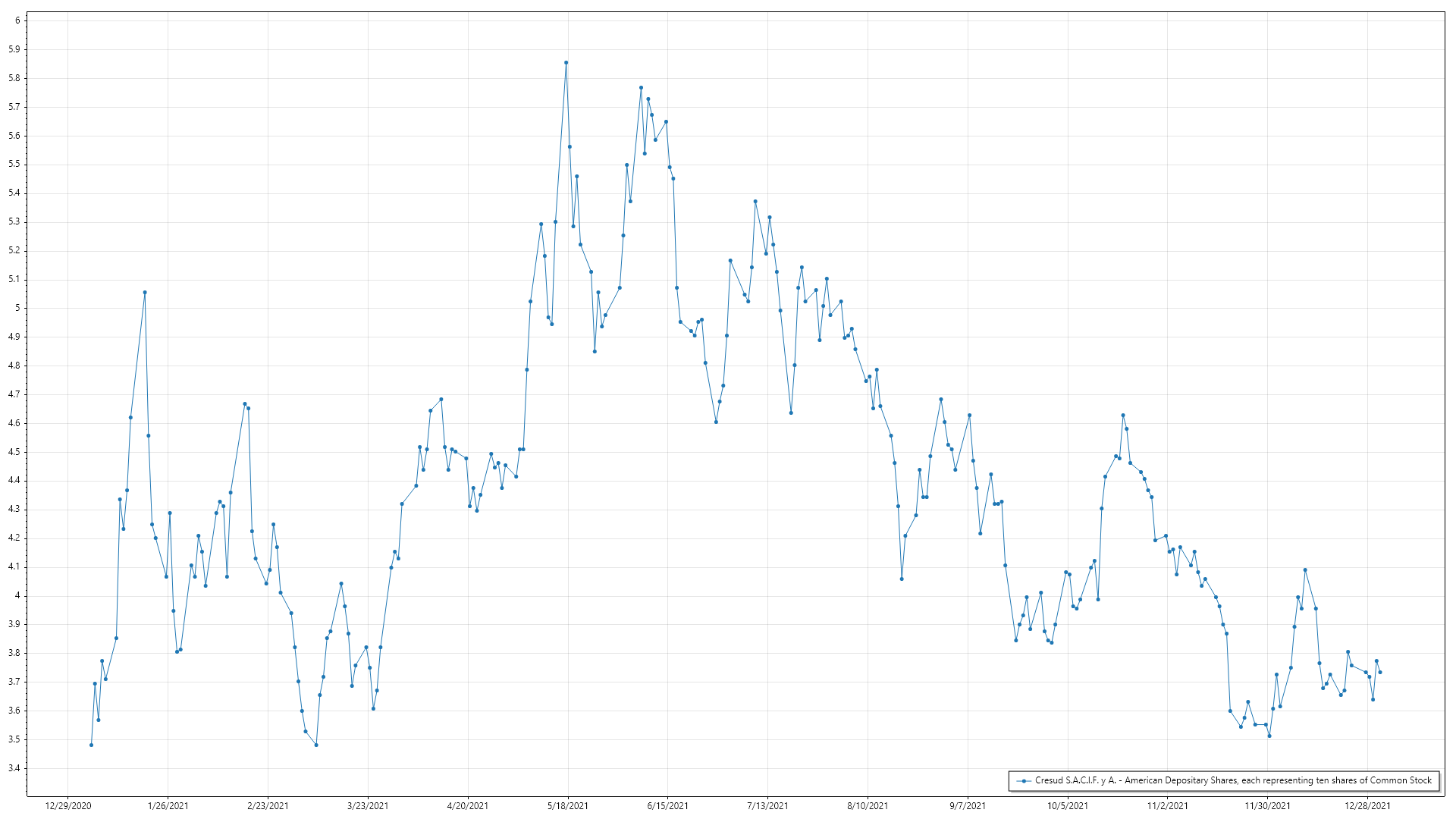This screenshot has height=819, width=1456.
Task: Click the 2/23/2021 x-axis date label
Action: pyautogui.click(x=268, y=805)
